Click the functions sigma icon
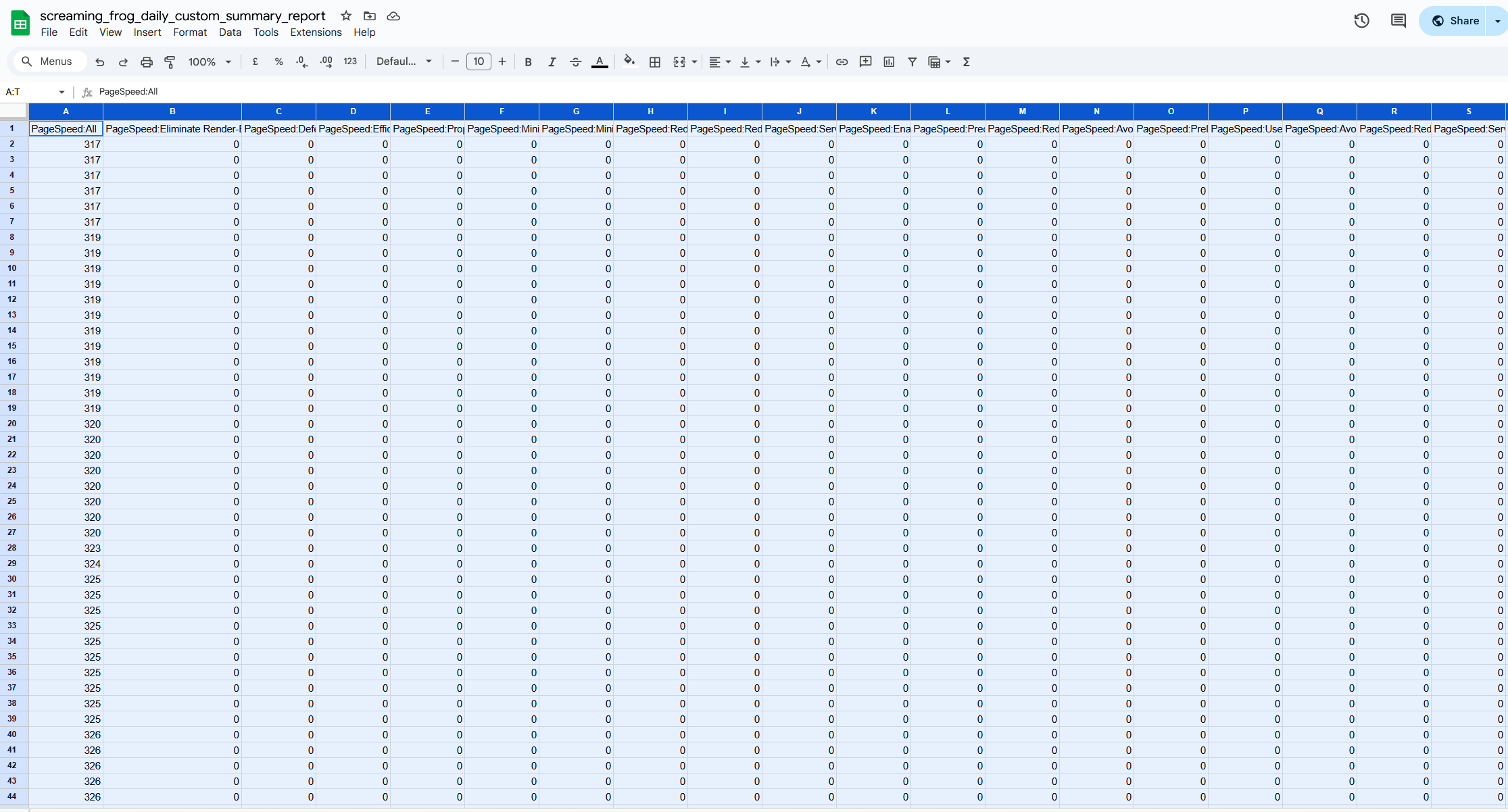The height and width of the screenshot is (812, 1508). (966, 62)
